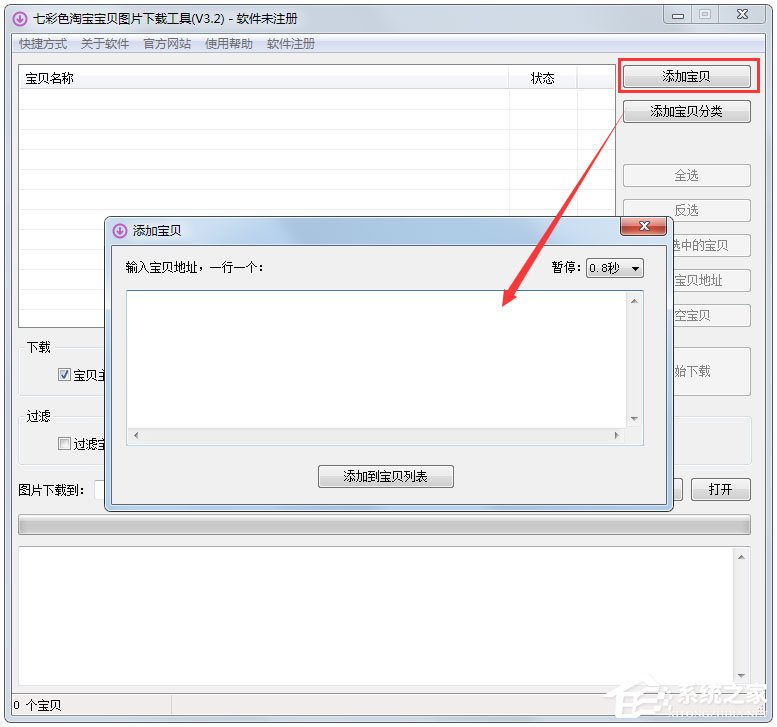Viewport: 777px width, 727px height.
Task: Open the 软件注册 menu
Action: [290, 44]
